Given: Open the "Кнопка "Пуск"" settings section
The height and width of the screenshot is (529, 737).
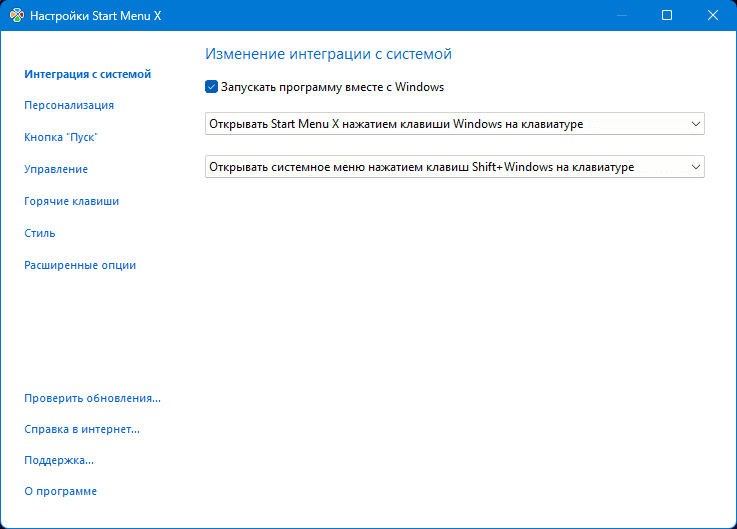Looking at the screenshot, I should point(61,137).
